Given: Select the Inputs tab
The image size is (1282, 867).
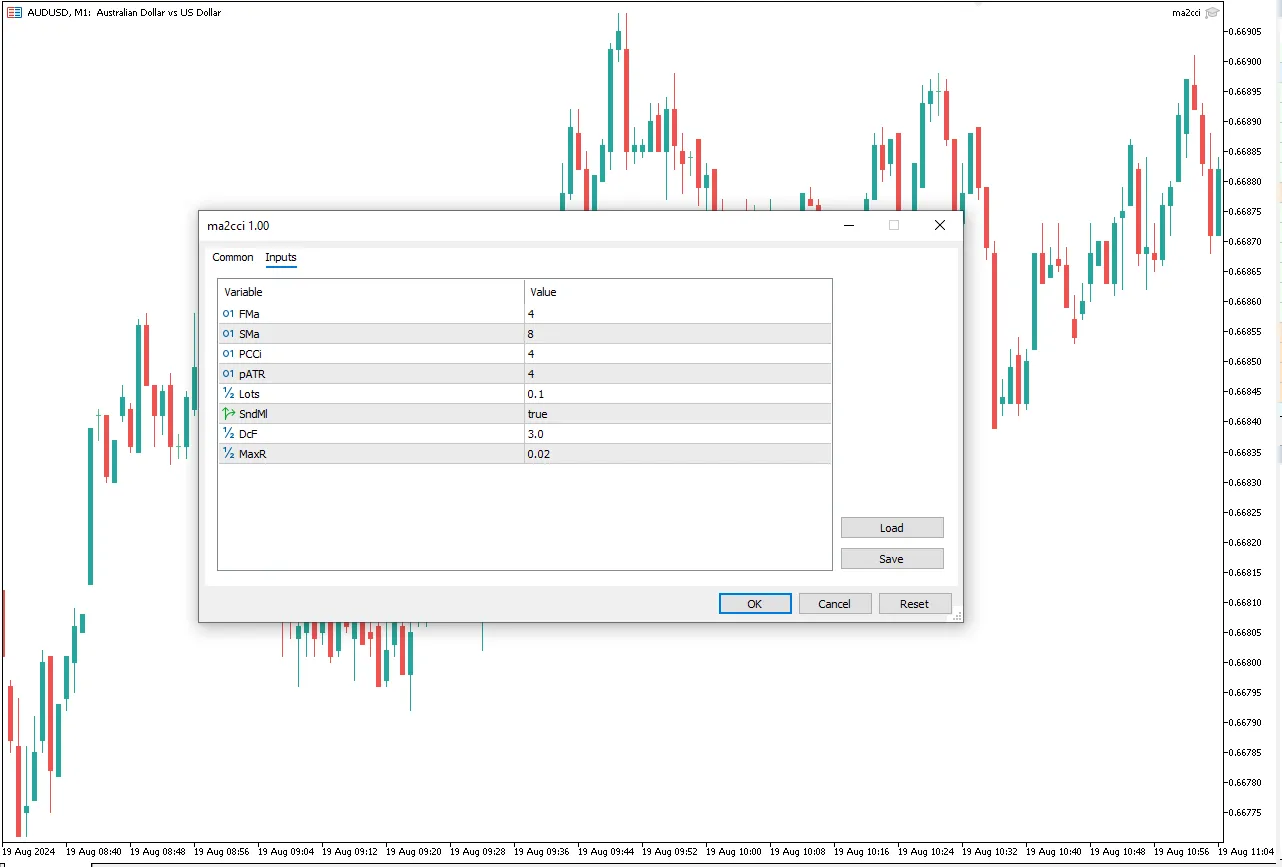Looking at the screenshot, I should pos(281,257).
